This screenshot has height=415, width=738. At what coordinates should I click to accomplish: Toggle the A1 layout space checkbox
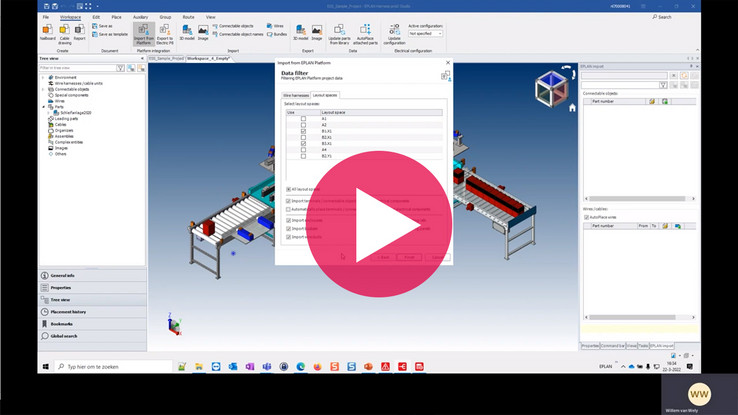[x=303, y=119]
